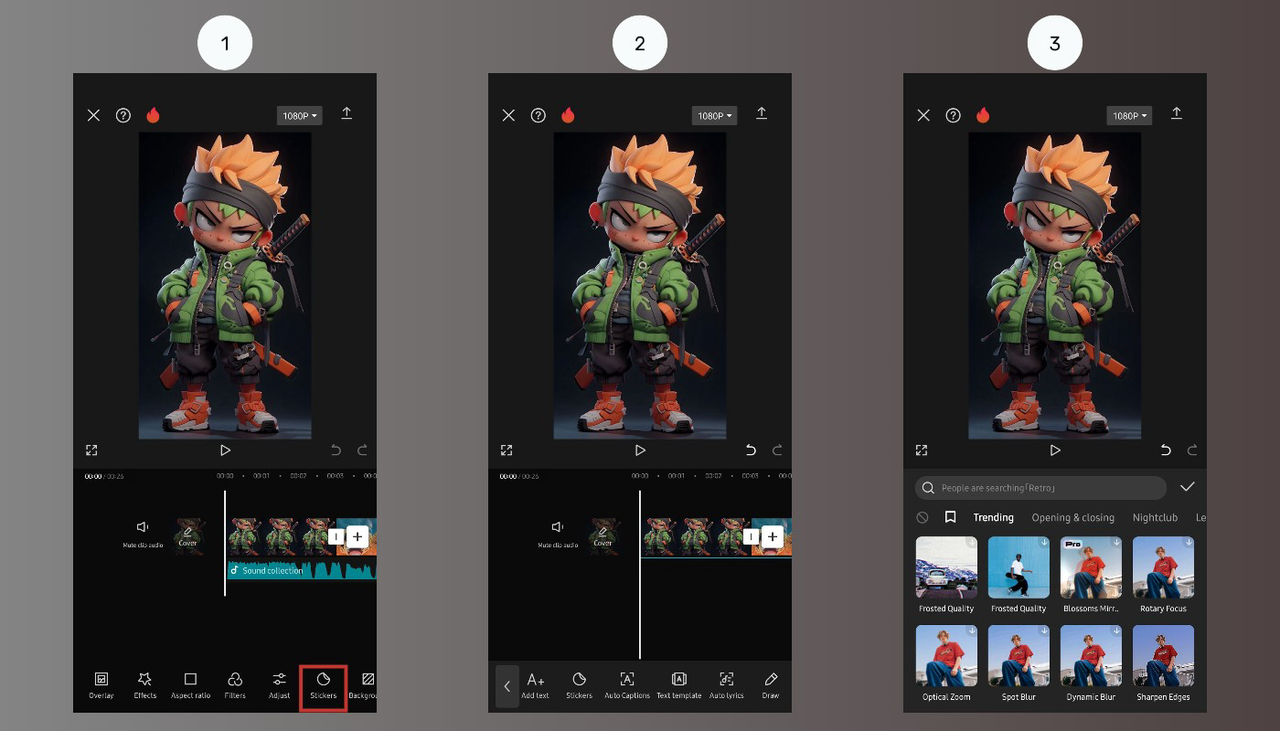Confirm effect selection with the checkmark

[x=1188, y=487]
